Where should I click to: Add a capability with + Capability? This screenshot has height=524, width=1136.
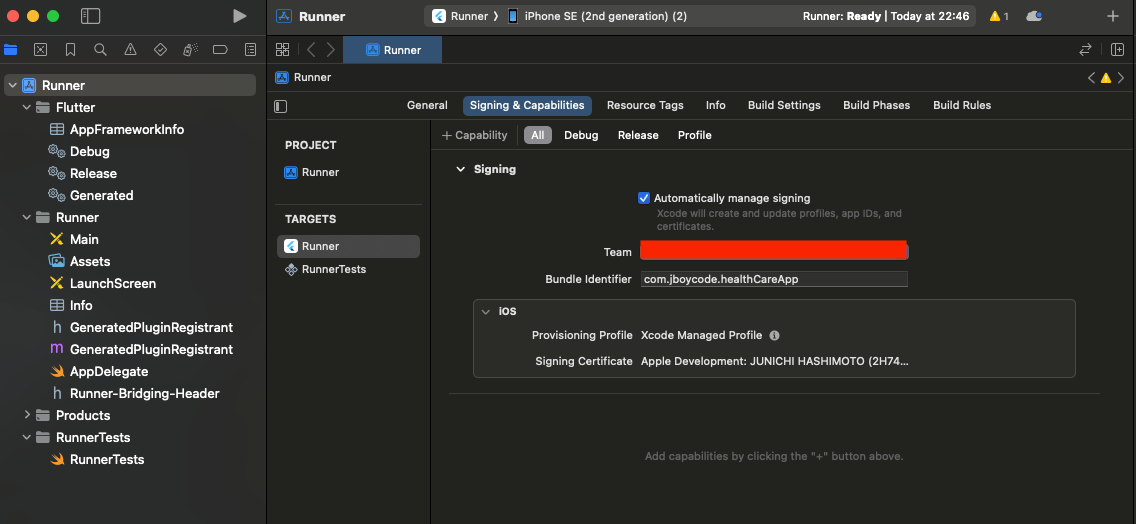pos(475,135)
